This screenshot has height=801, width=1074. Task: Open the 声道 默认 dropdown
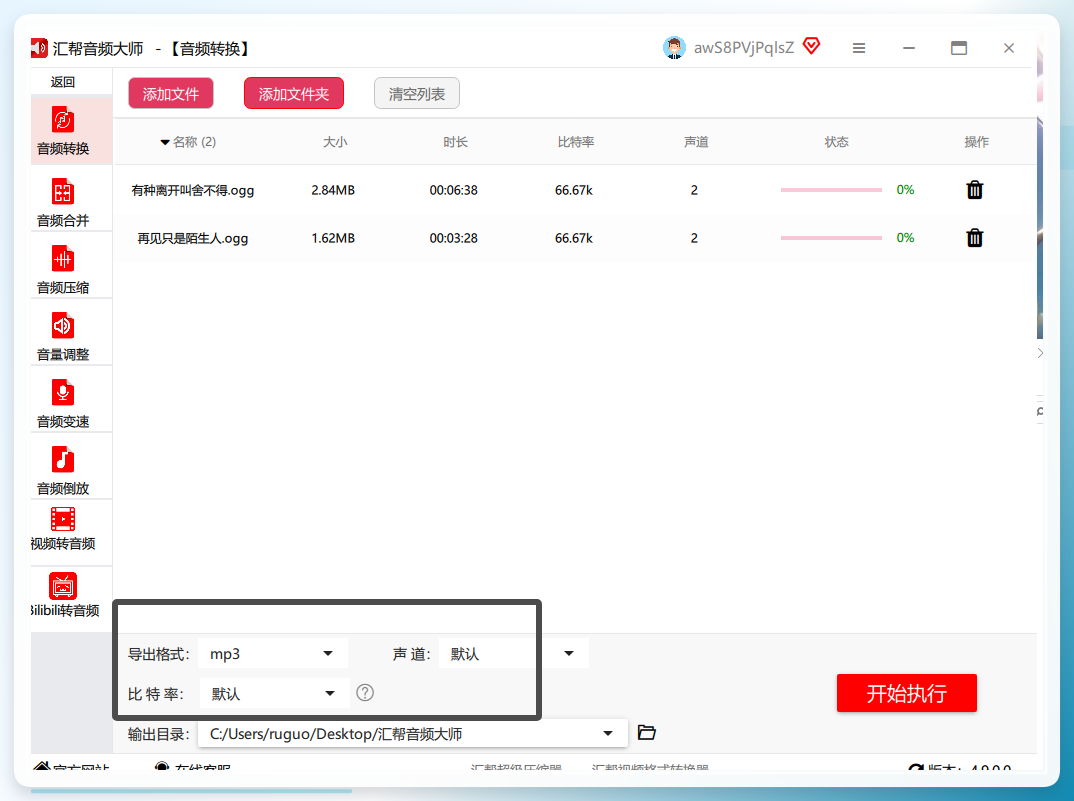click(514, 654)
